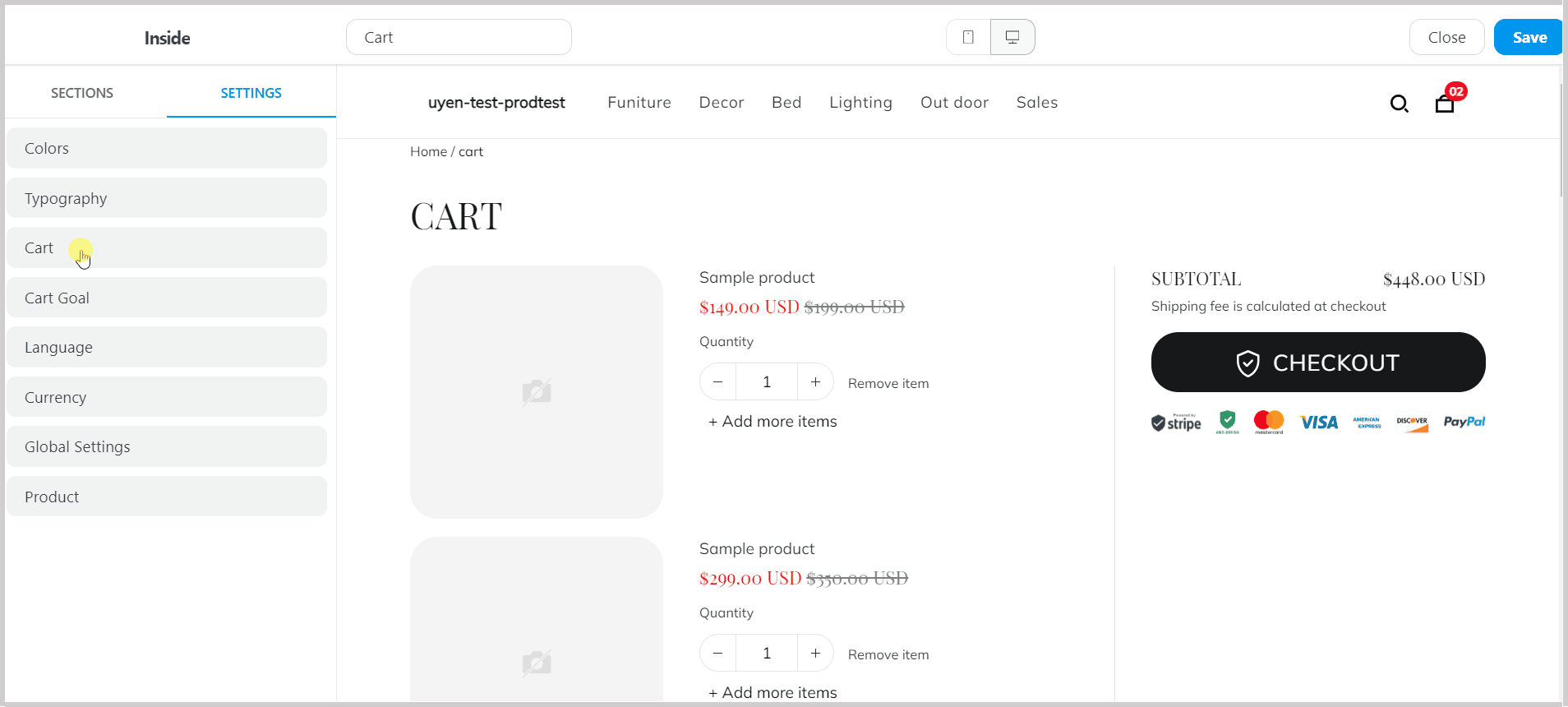Image resolution: width=1568 pixels, height=707 pixels.
Task: Click the Close button
Action: pos(1447,37)
